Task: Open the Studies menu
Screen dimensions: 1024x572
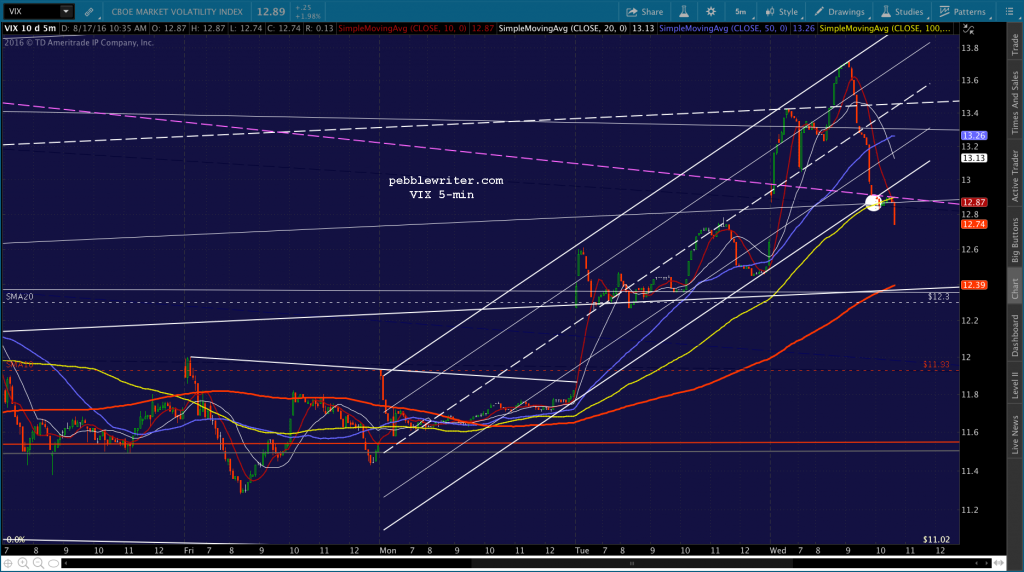Action: click(x=902, y=12)
